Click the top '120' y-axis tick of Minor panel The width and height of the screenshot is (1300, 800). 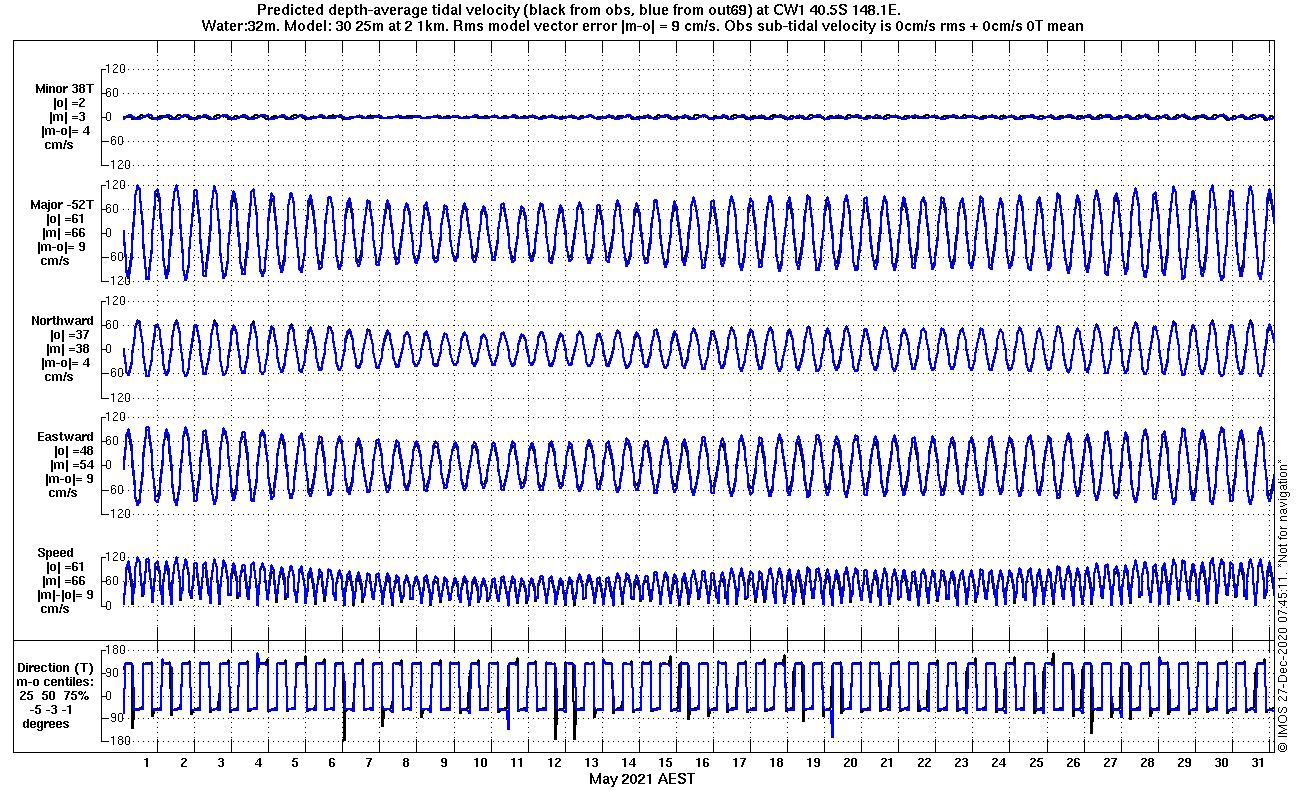coord(114,69)
